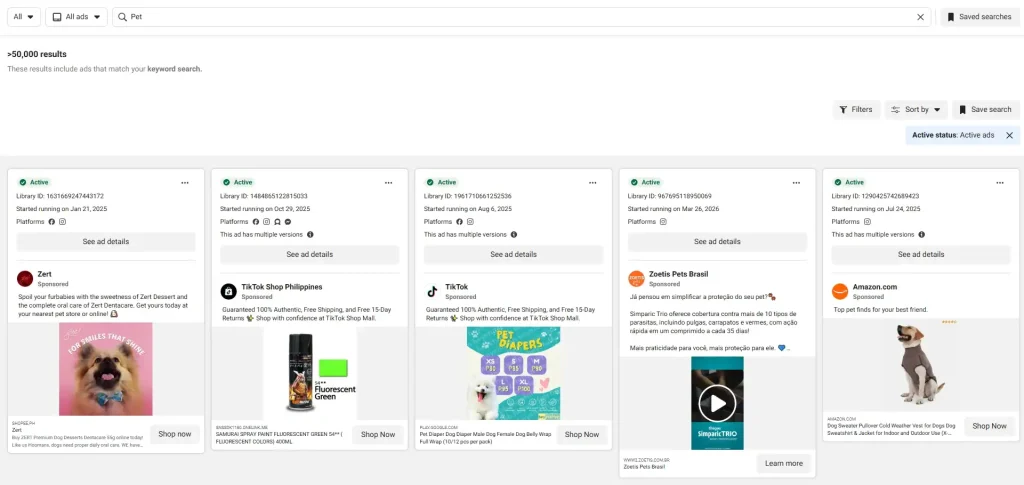The width and height of the screenshot is (1024, 485).
Task: See ad details for TikTok Shop Philippines ad
Action: coord(310,255)
